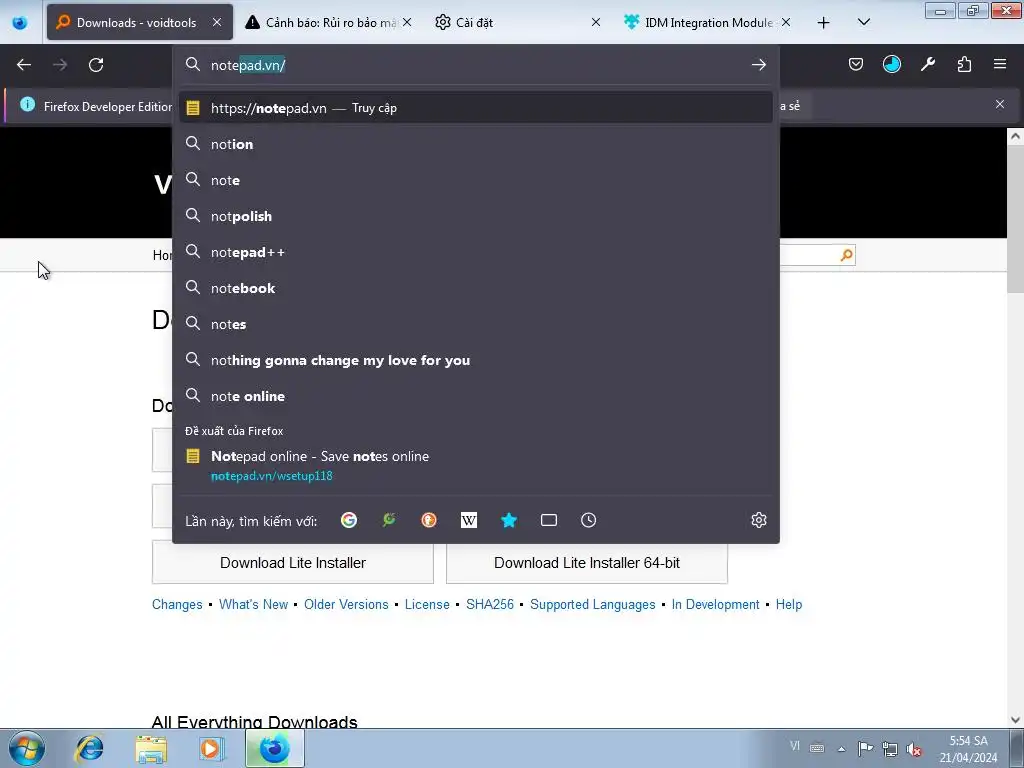Show hidden tray icons arrow

[841, 749]
